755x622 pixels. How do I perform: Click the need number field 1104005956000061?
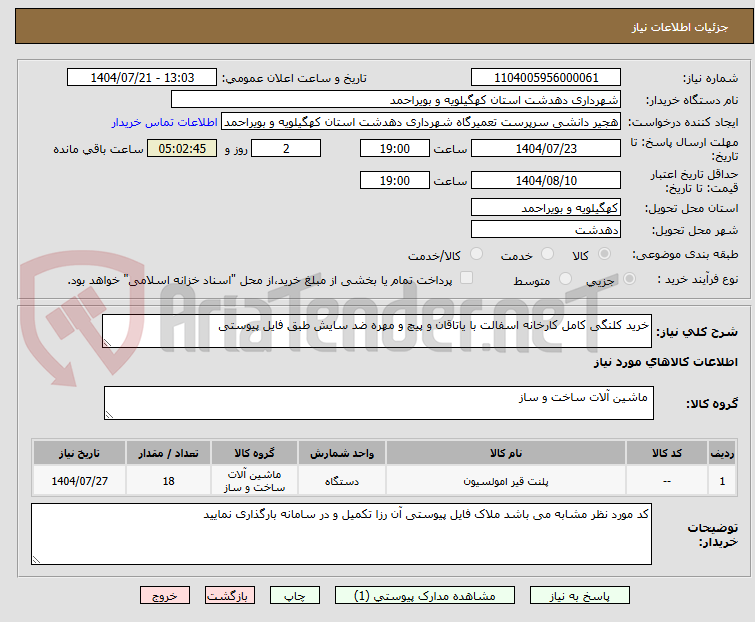pos(546,78)
